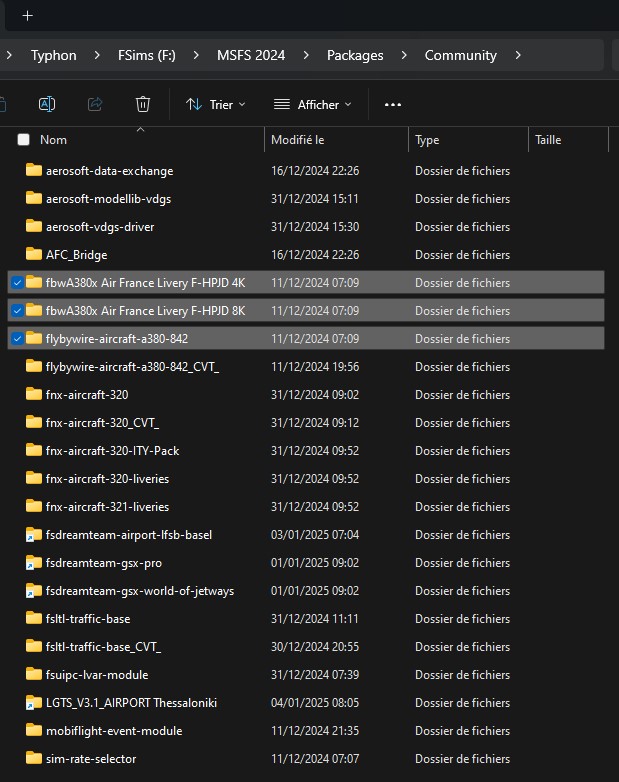
Task: Click the fsuipc-lvar-module folder icon
Action: (33, 674)
